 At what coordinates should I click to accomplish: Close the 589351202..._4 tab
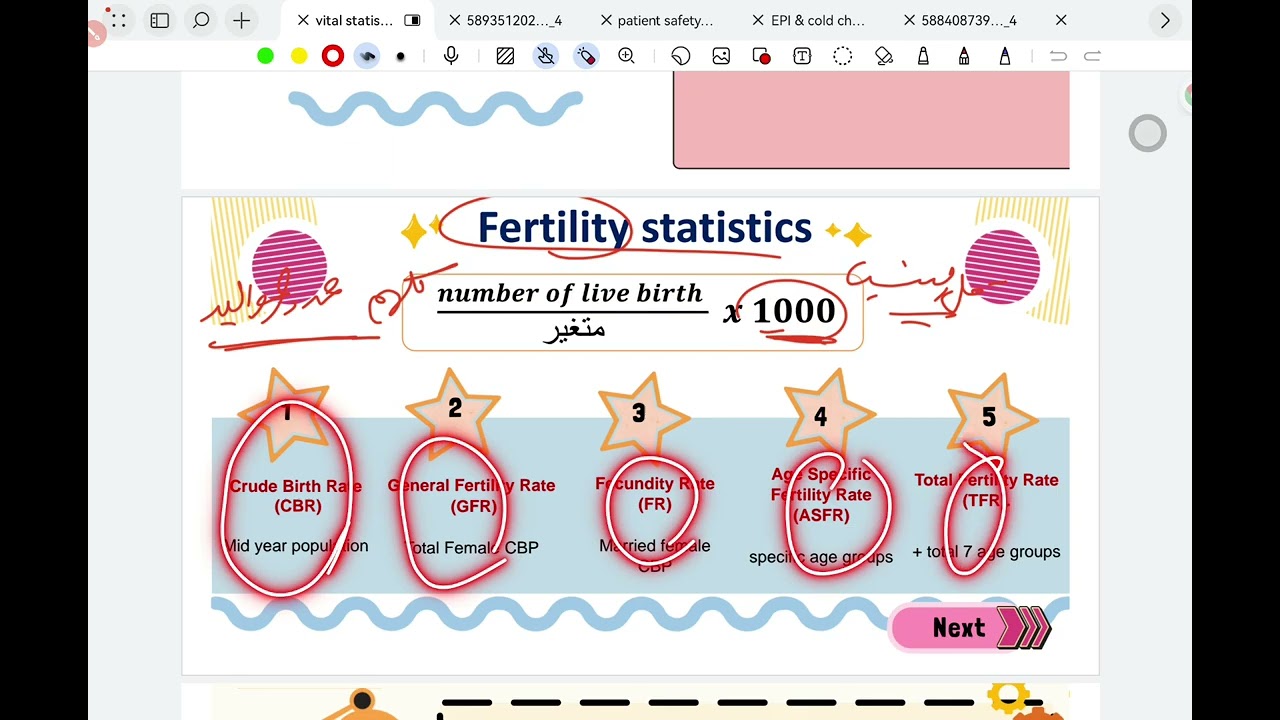point(455,20)
